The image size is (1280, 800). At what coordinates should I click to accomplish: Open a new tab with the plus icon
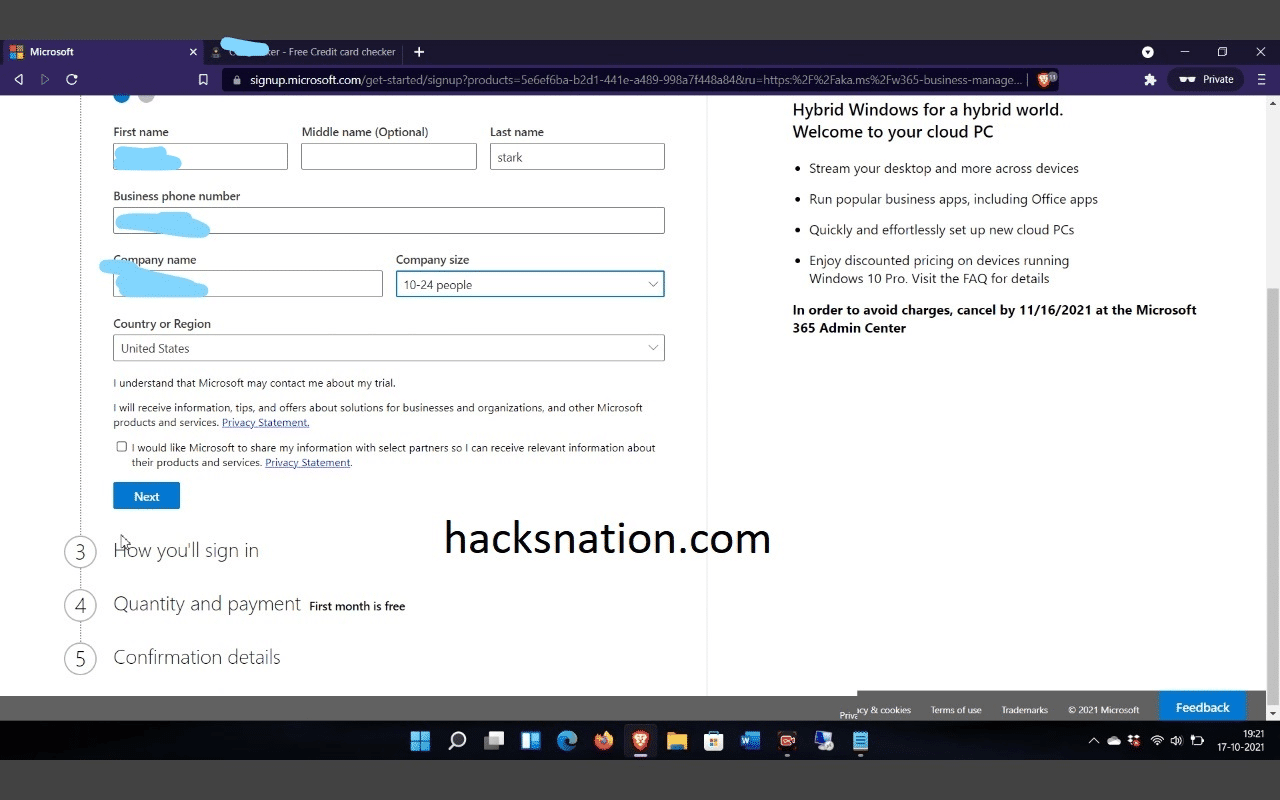[x=419, y=52]
